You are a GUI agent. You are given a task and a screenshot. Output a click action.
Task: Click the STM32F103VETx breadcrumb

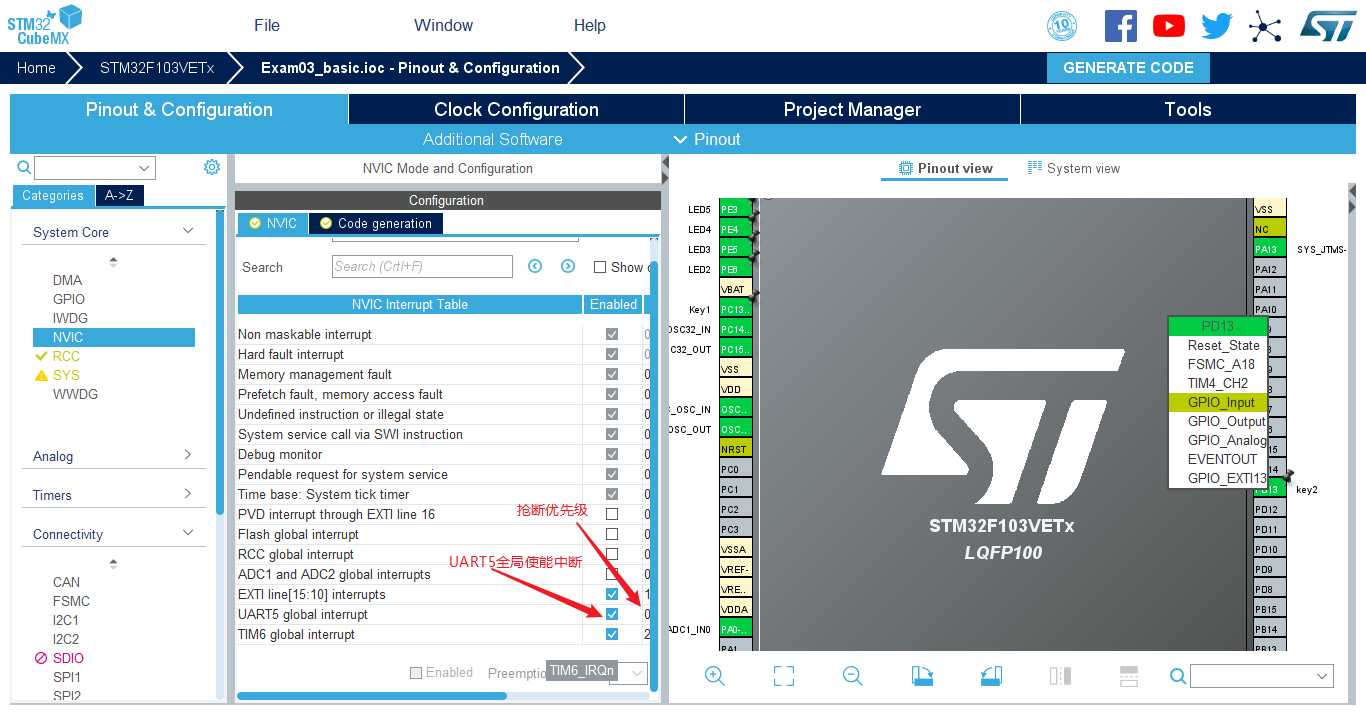click(x=157, y=68)
